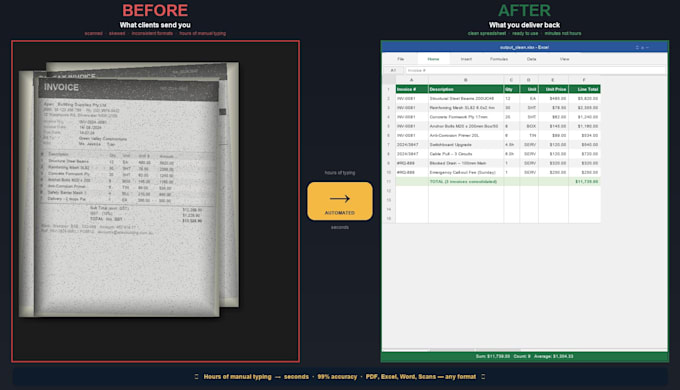The height and width of the screenshot is (390, 680).
Task: Click the 'What you deliver back' subtitle
Action: click(524, 25)
